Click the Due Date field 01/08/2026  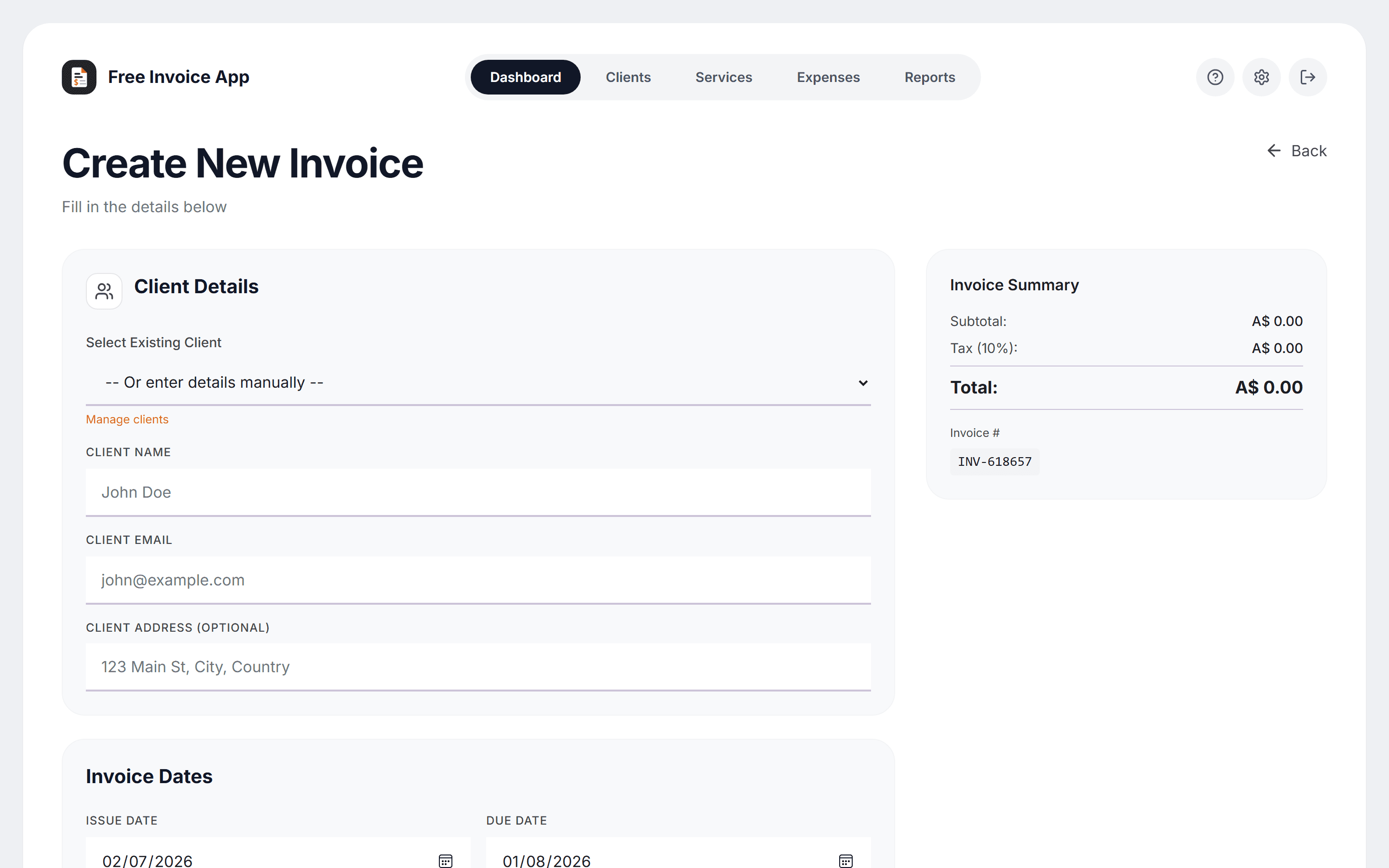point(678,853)
